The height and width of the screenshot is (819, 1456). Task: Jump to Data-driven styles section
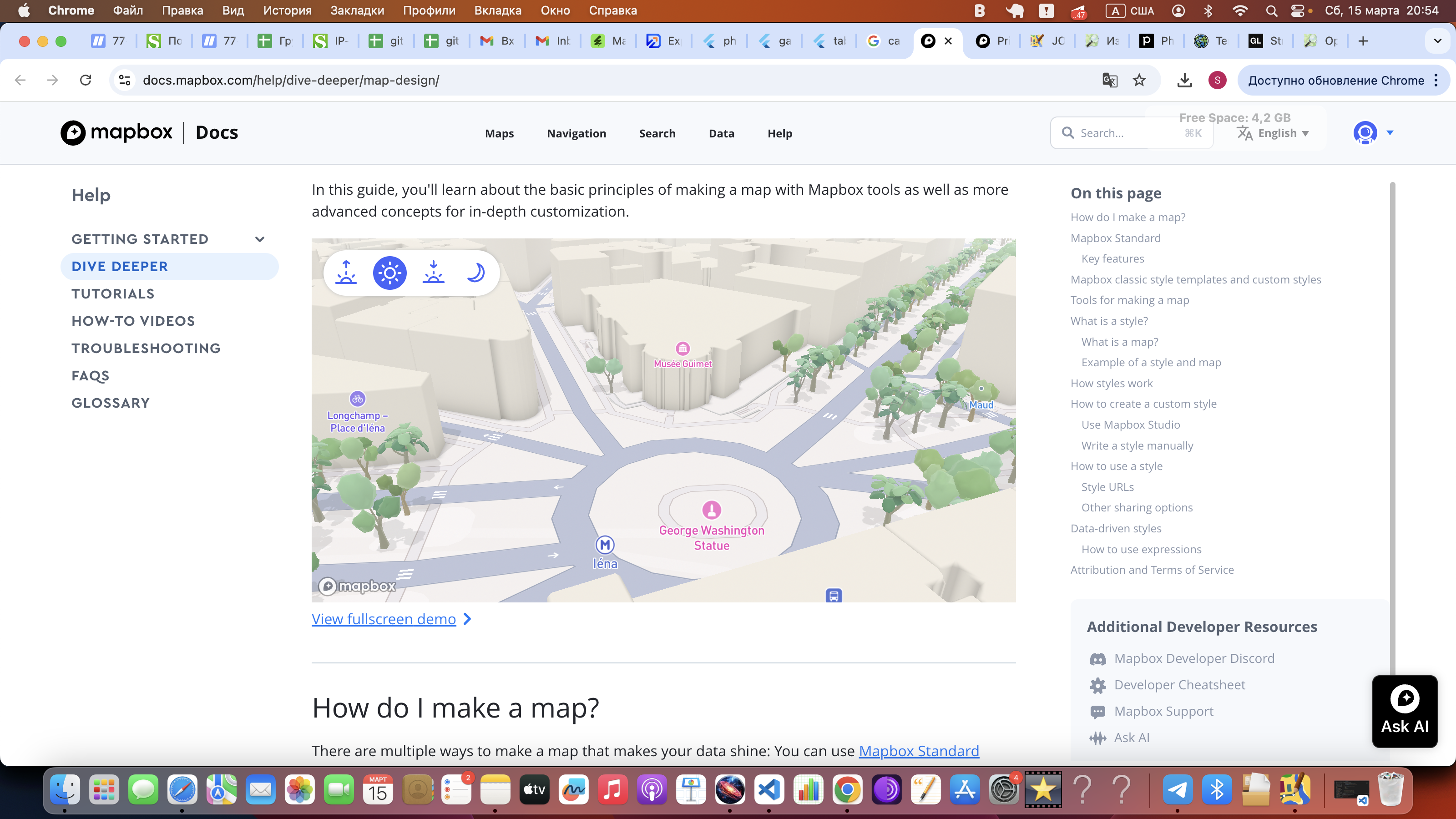[1116, 528]
